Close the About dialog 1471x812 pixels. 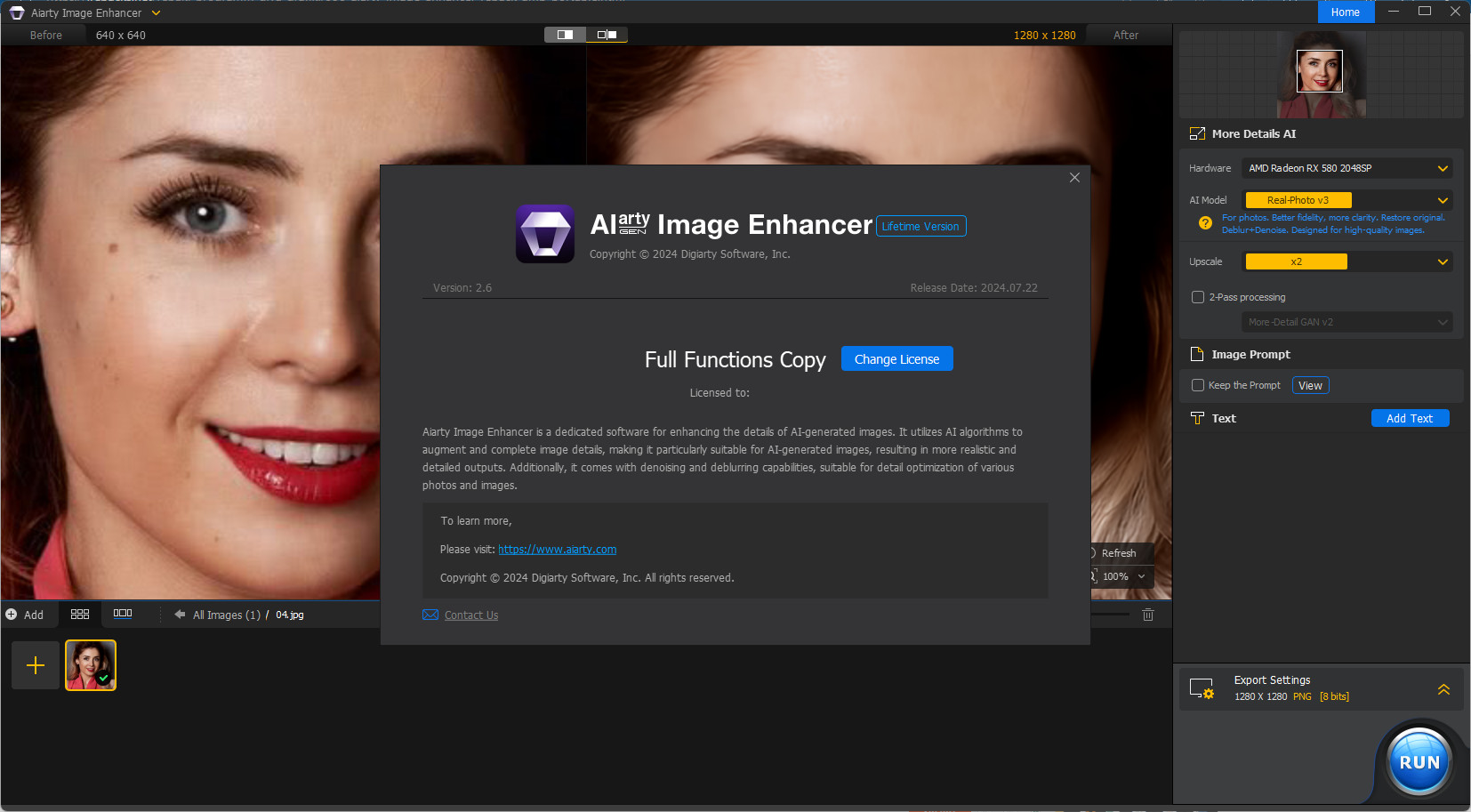pos(1074,178)
